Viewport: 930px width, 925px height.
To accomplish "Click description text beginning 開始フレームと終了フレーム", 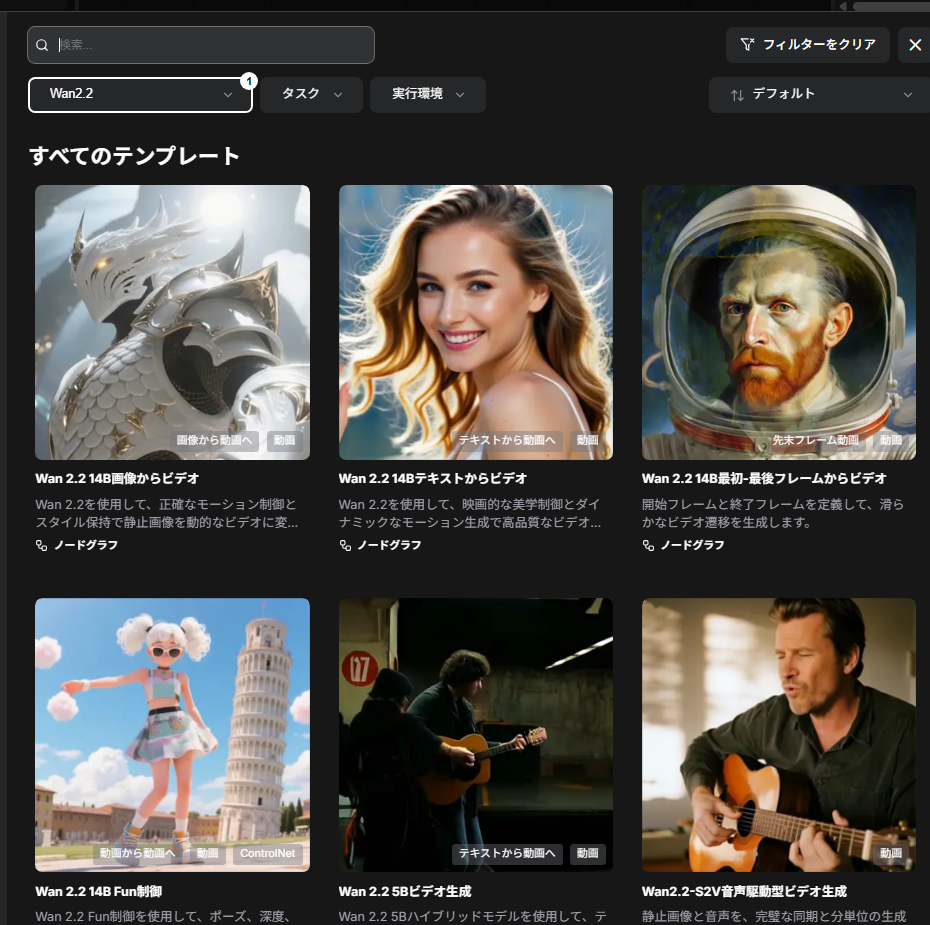I will pos(772,513).
